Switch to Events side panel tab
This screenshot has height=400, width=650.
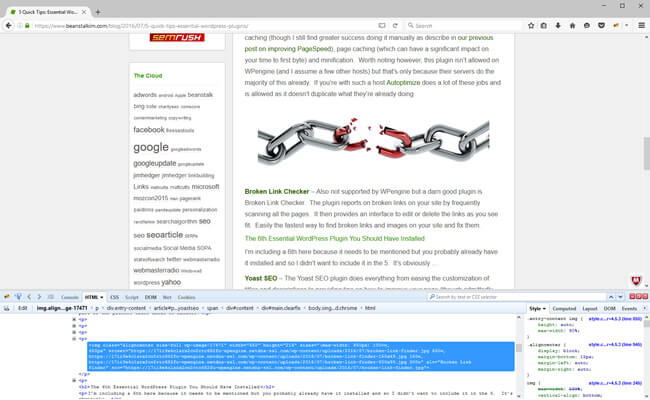pos(629,309)
